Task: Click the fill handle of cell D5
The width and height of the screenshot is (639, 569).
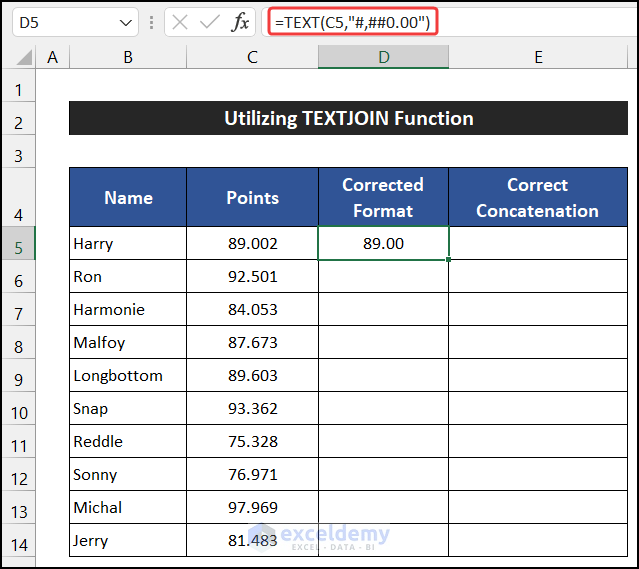Action: [x=449, y=260]
